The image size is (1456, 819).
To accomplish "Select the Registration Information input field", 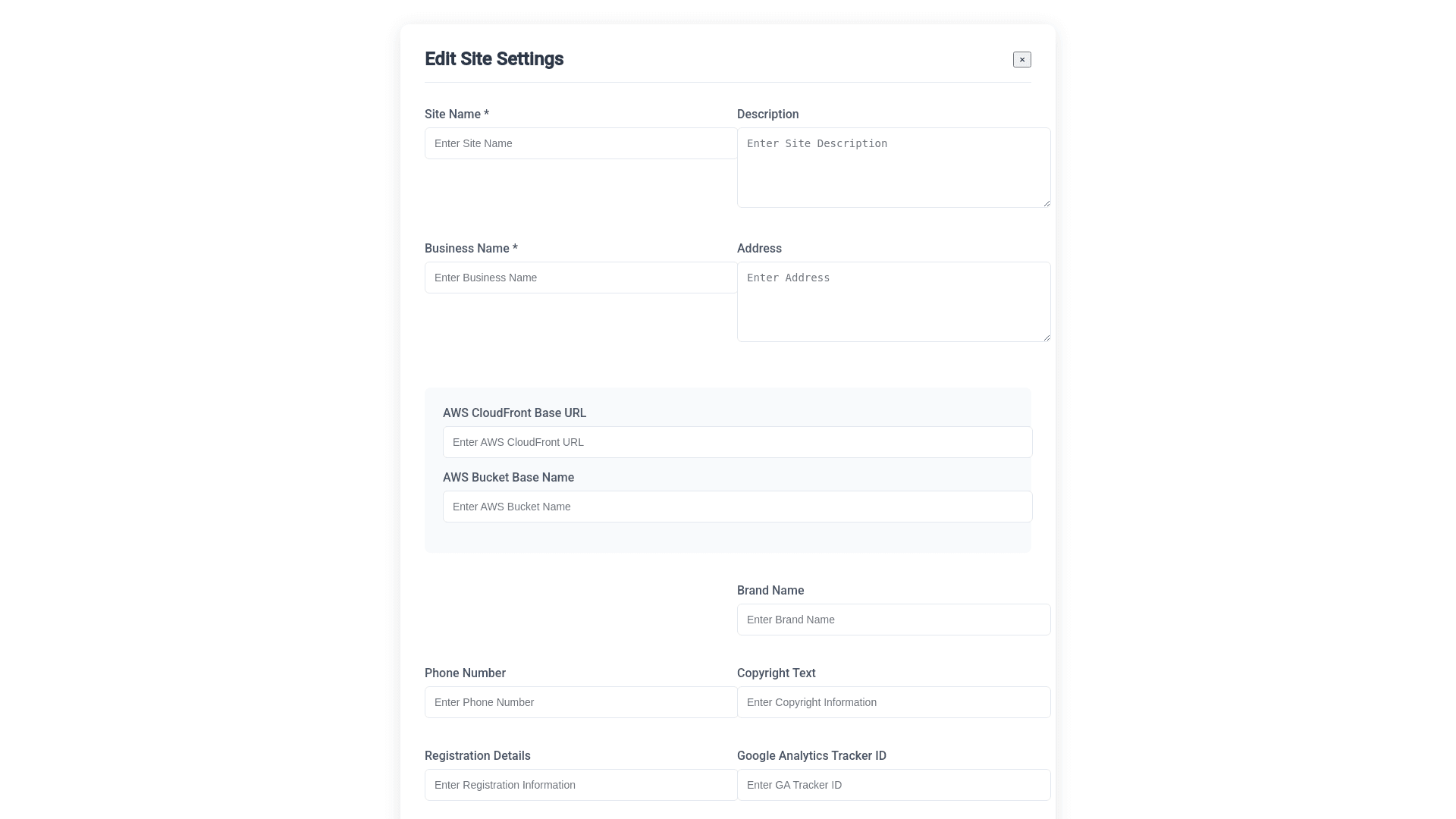I will pos(580,785).
